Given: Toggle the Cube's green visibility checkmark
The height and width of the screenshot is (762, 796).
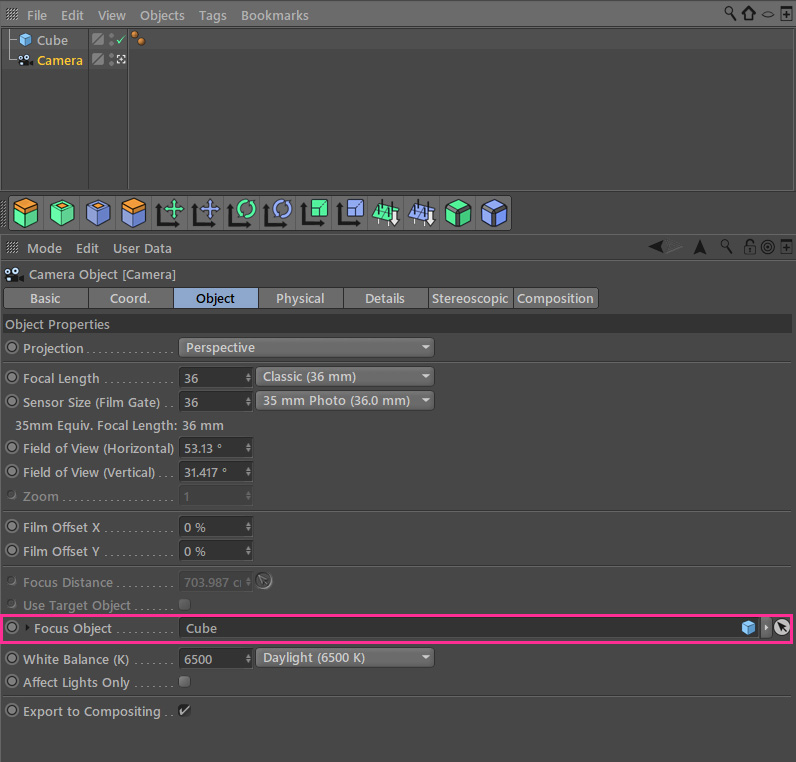Looking at the screenshot, I should point(121,40).
